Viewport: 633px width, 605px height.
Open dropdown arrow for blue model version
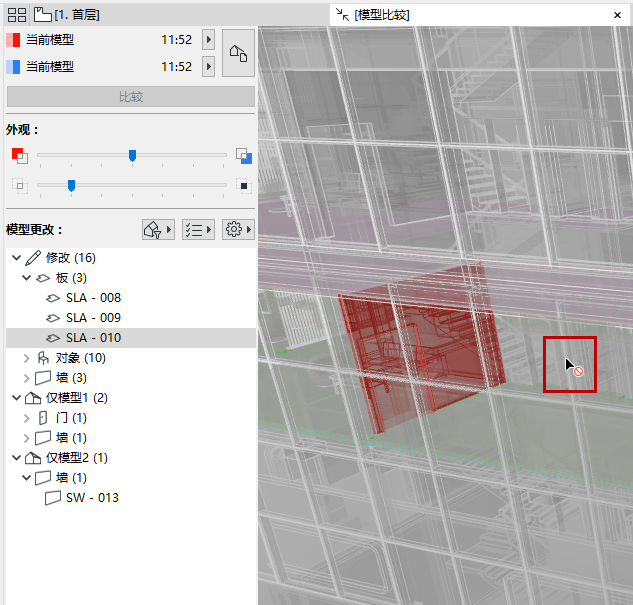coord(208,66)
